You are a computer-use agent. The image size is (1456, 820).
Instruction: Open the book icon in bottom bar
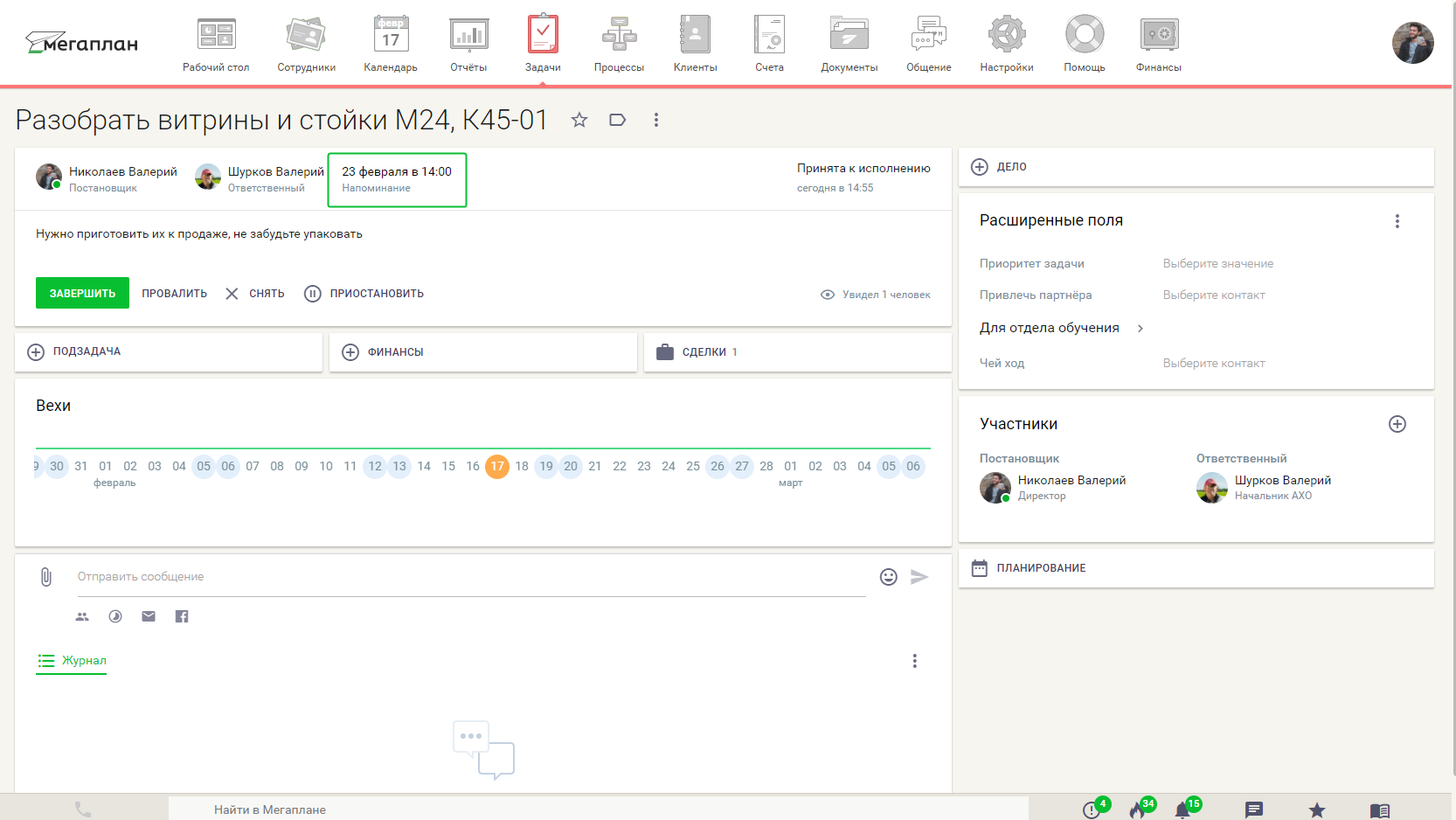(x=1380, y=810)
